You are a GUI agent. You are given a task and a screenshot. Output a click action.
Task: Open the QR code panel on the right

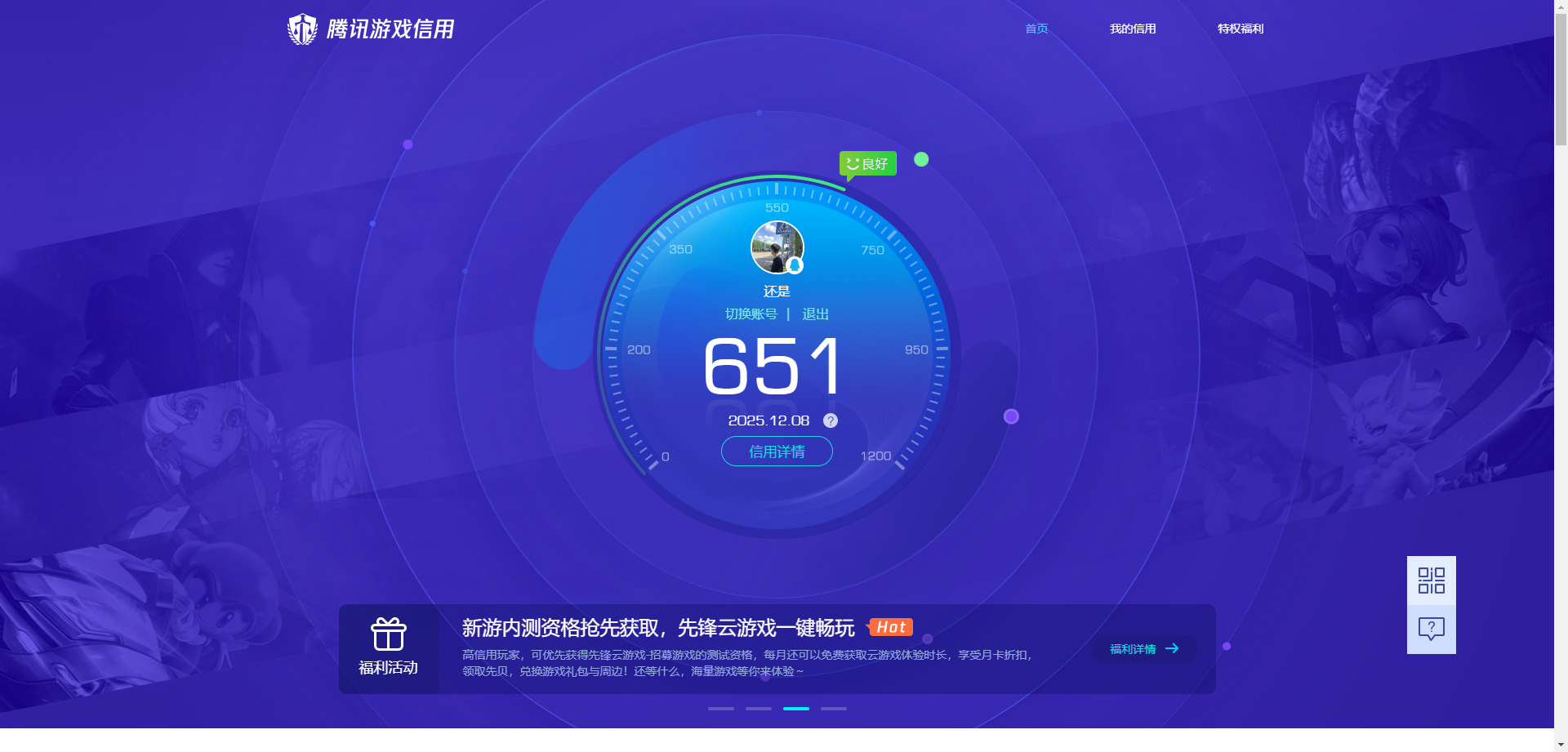pyautogui.click(x=1430, y=580)
